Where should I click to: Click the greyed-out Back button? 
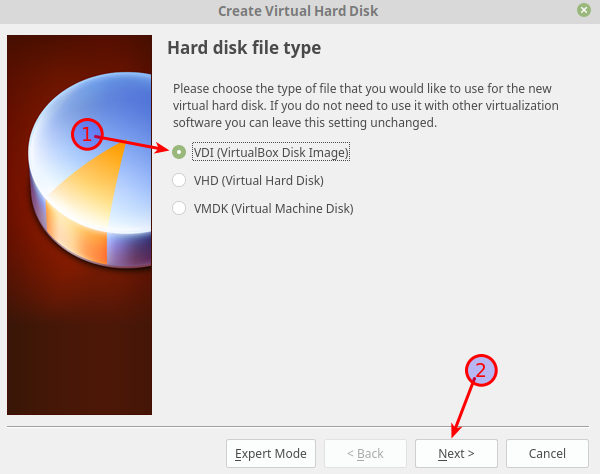(365, 453)
